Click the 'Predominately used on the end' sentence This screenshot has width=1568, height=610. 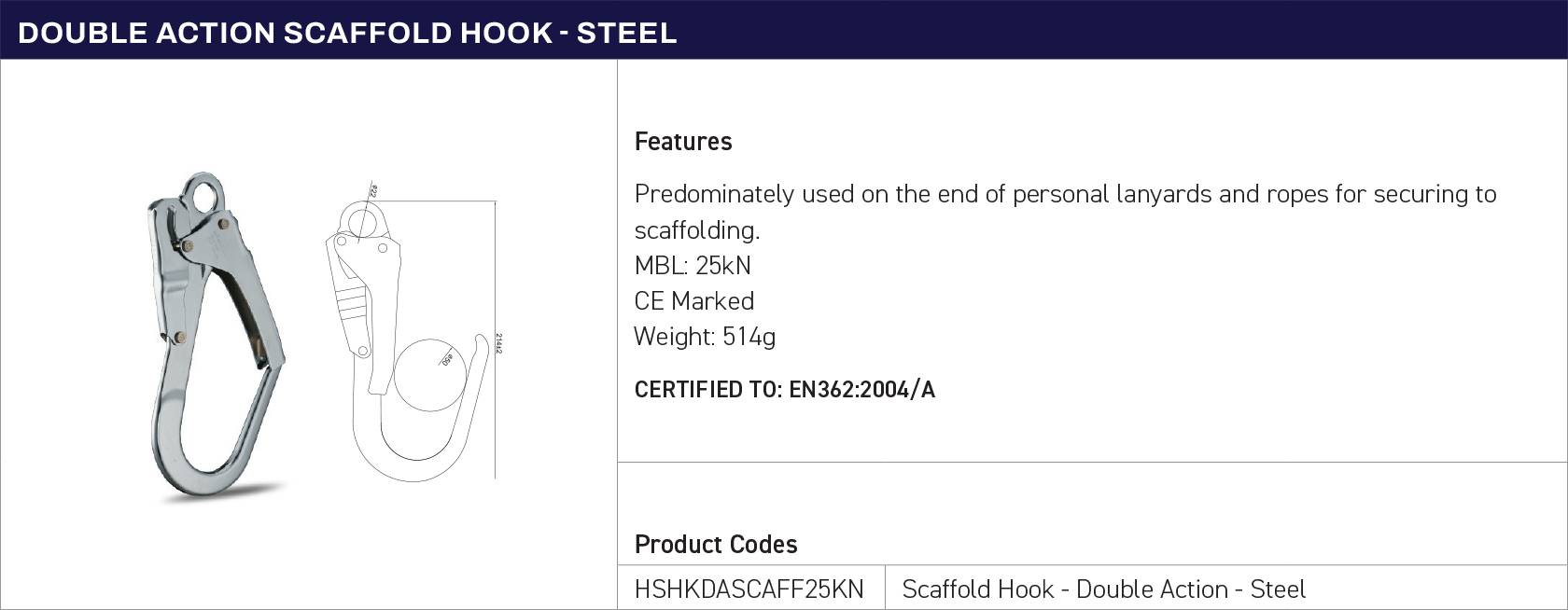pyautogui.click(x=1065, y=212)
